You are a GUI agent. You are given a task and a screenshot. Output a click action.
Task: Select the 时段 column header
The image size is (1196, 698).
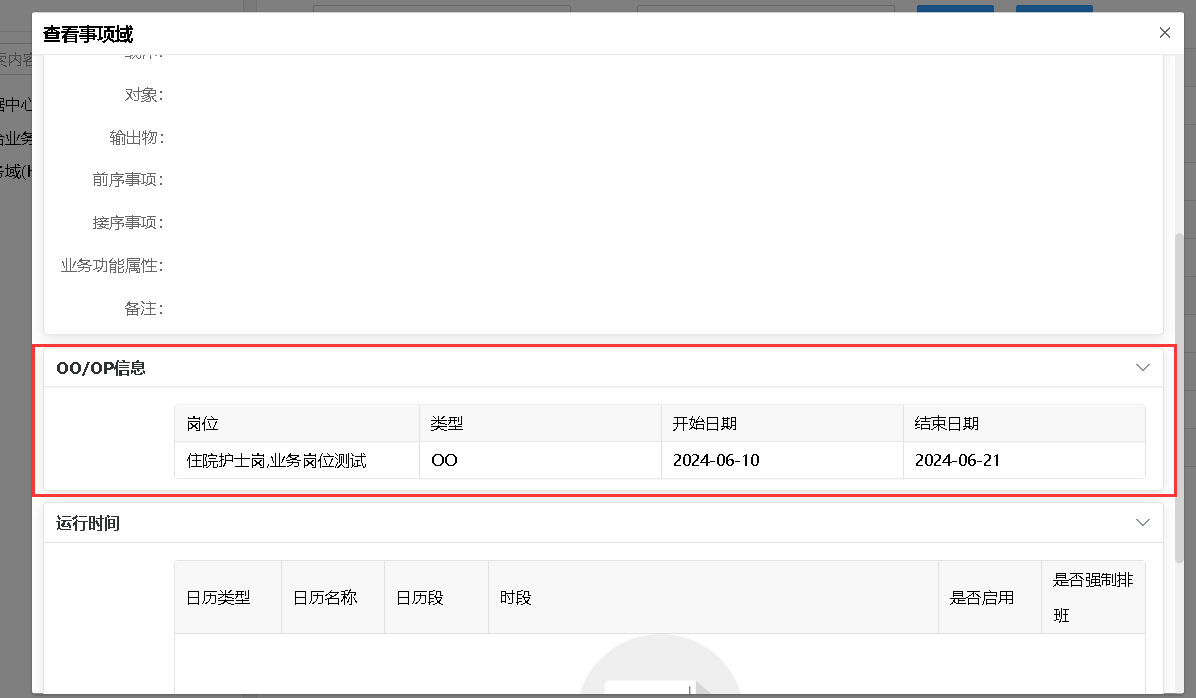pos(515,598)
